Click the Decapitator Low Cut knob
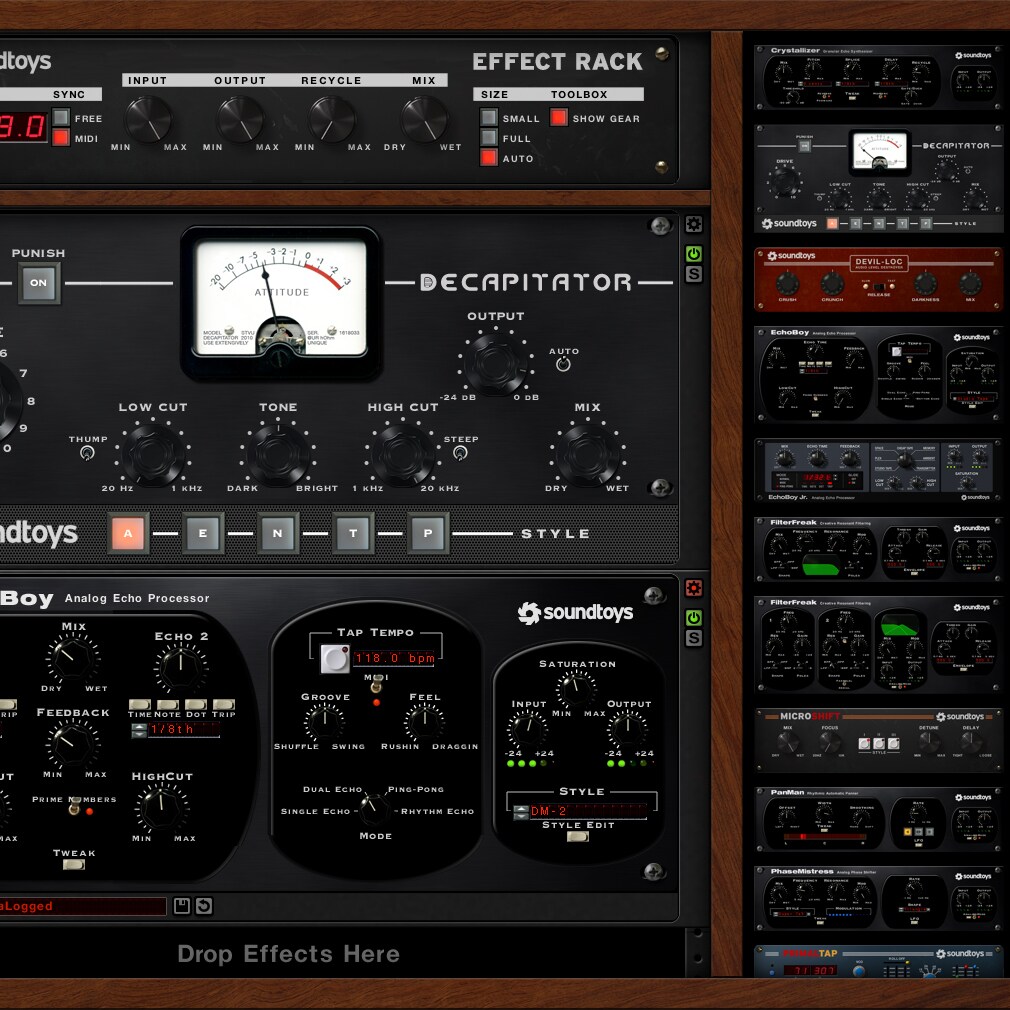Image resolution: width=1010 pixels, height=1010 pixels. point(153,454)
